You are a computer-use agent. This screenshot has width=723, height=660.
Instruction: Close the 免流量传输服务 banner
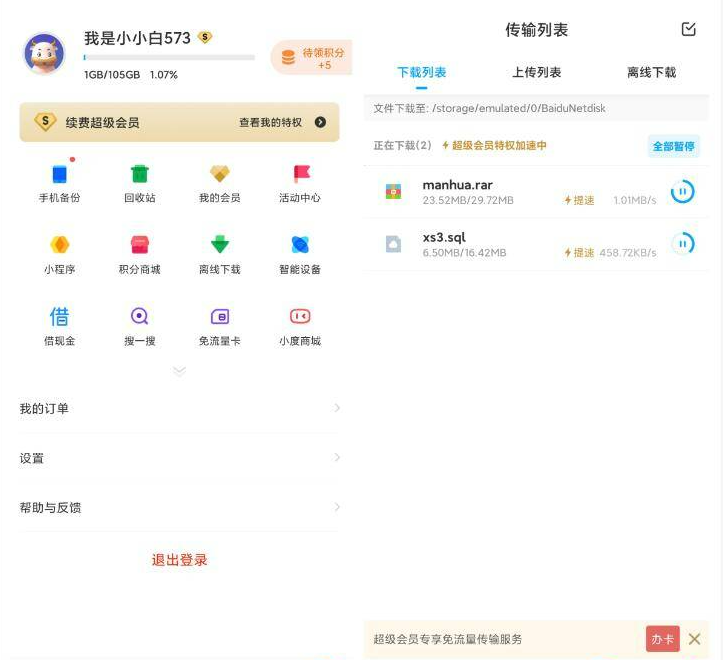tap(694, 639)
